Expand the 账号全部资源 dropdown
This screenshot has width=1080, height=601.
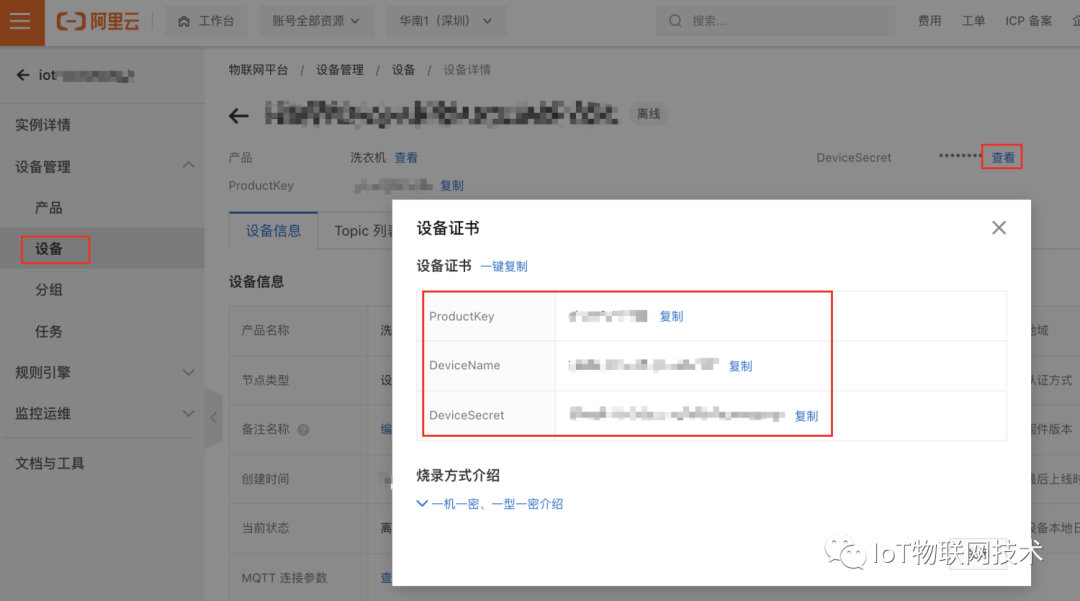point(316,21)
